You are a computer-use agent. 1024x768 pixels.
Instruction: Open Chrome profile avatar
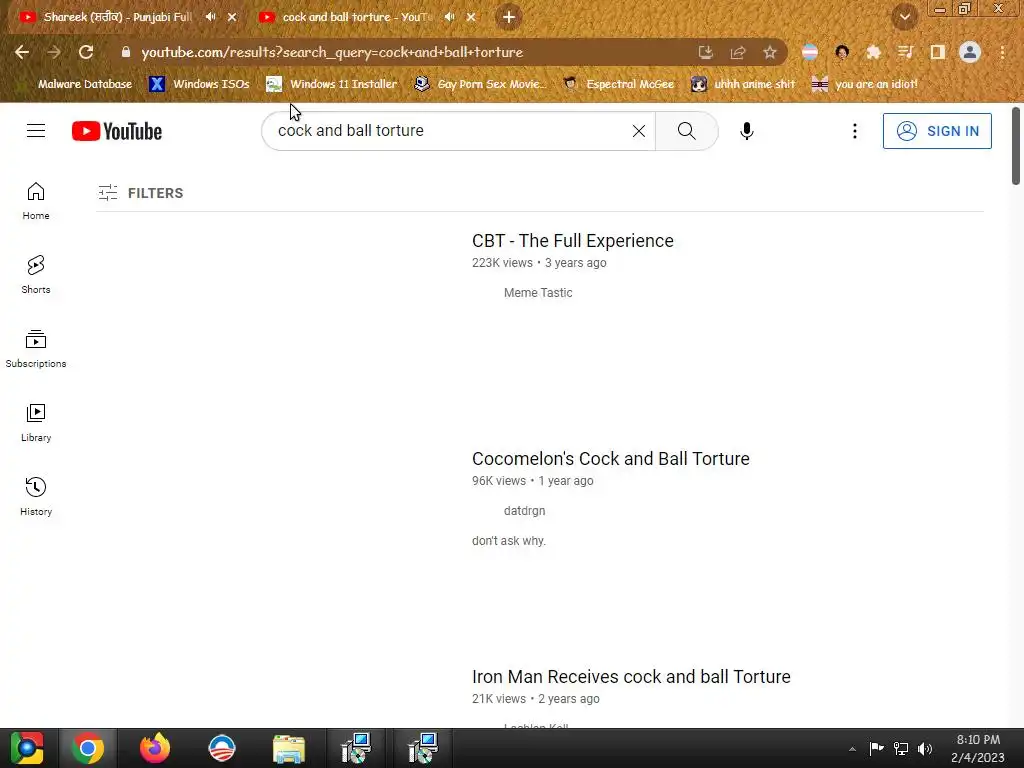(970, 52)
